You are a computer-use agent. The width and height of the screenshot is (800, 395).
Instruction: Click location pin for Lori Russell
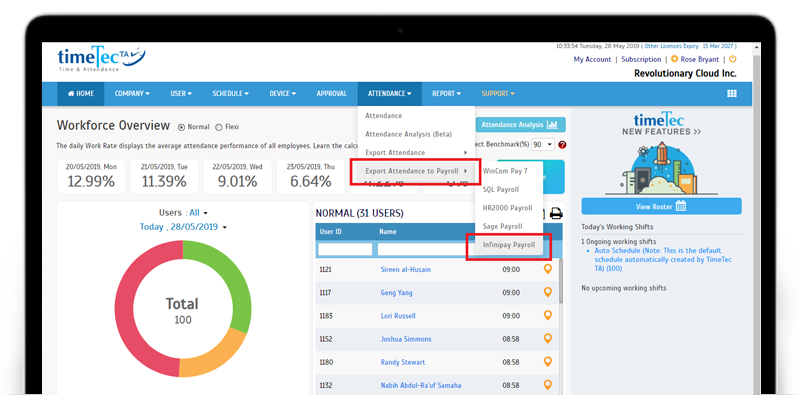[x=547, y=315]
